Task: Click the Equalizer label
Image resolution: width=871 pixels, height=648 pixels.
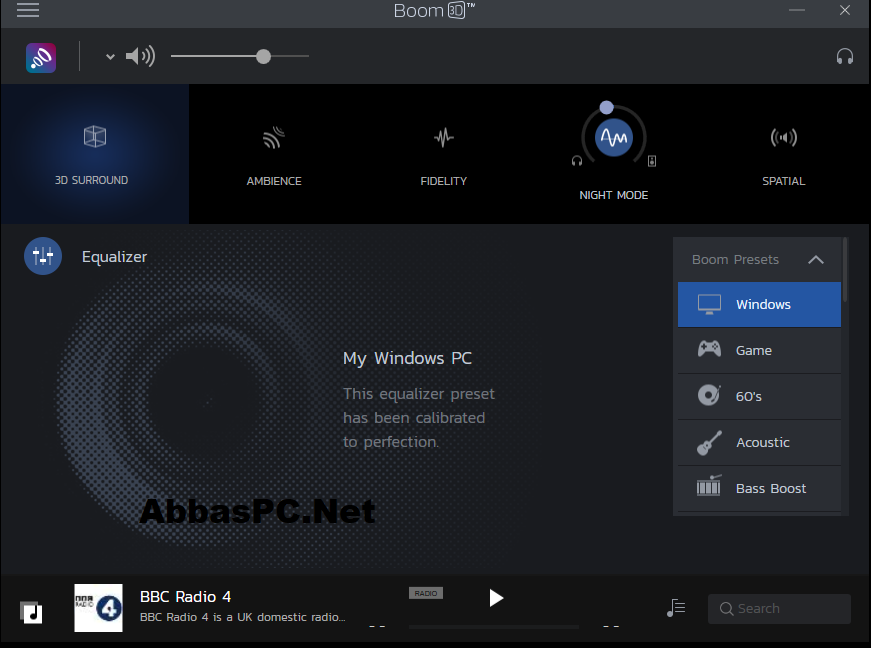Action: pyautogui.click(x=114, y=257)
